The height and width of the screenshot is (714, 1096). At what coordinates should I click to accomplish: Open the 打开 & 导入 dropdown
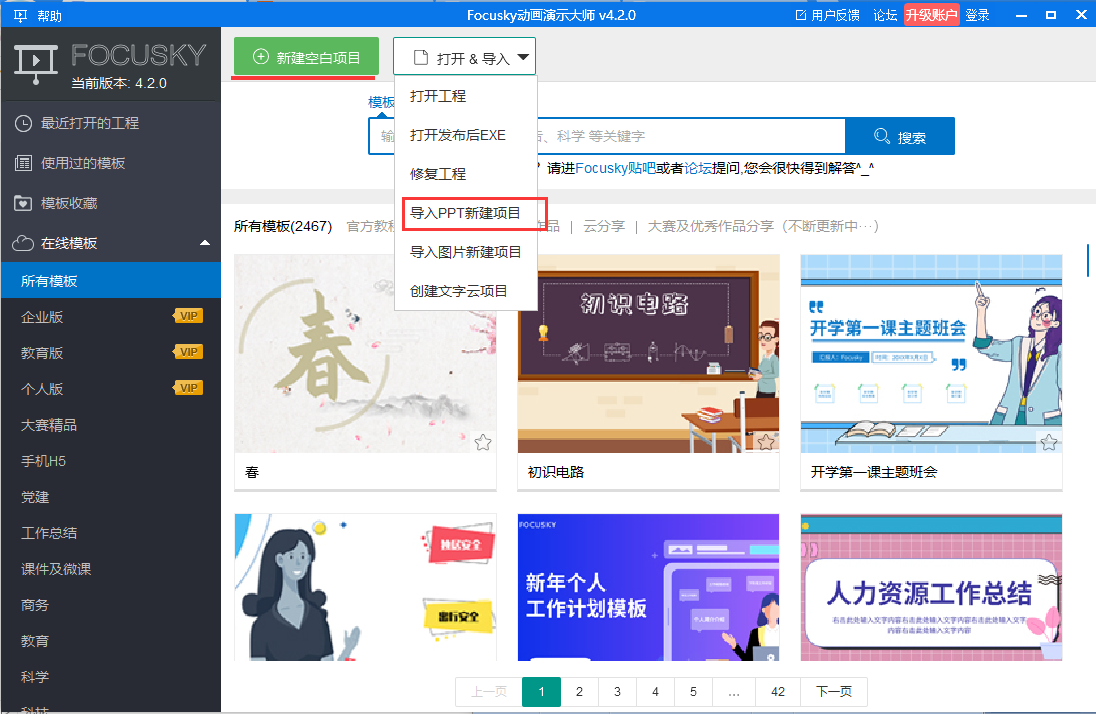464,56
